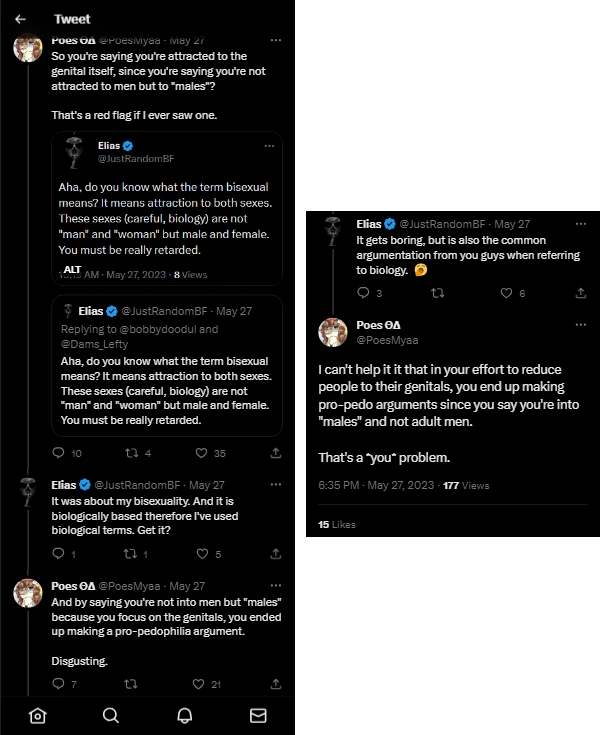The width and height of the screenshot is (600, 735).
Task: Reply to Elias's 'It gets boring' tweet
Action: click(x=364, y=293)
